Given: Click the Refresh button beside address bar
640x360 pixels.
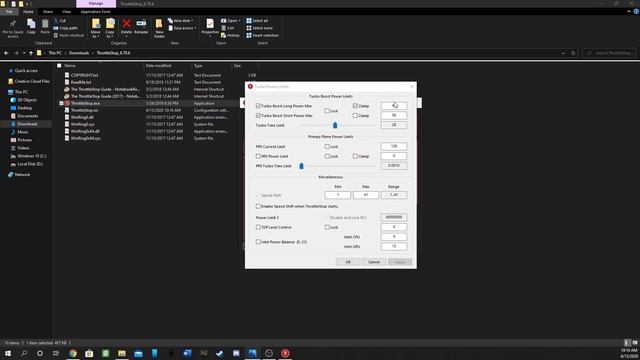Looking at the screenshot, I should 573,53.
